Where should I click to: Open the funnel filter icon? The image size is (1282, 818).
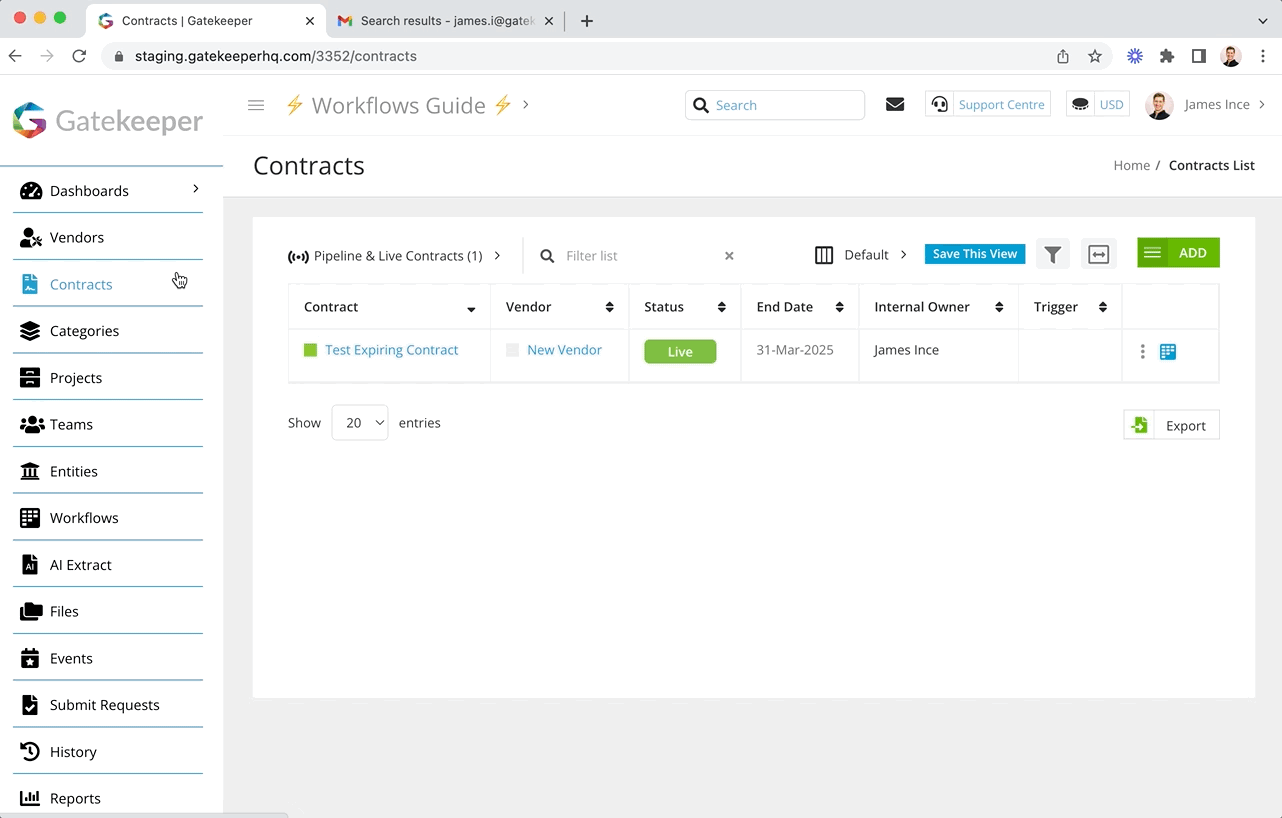pyautogui.click(x=1053, y=255)
